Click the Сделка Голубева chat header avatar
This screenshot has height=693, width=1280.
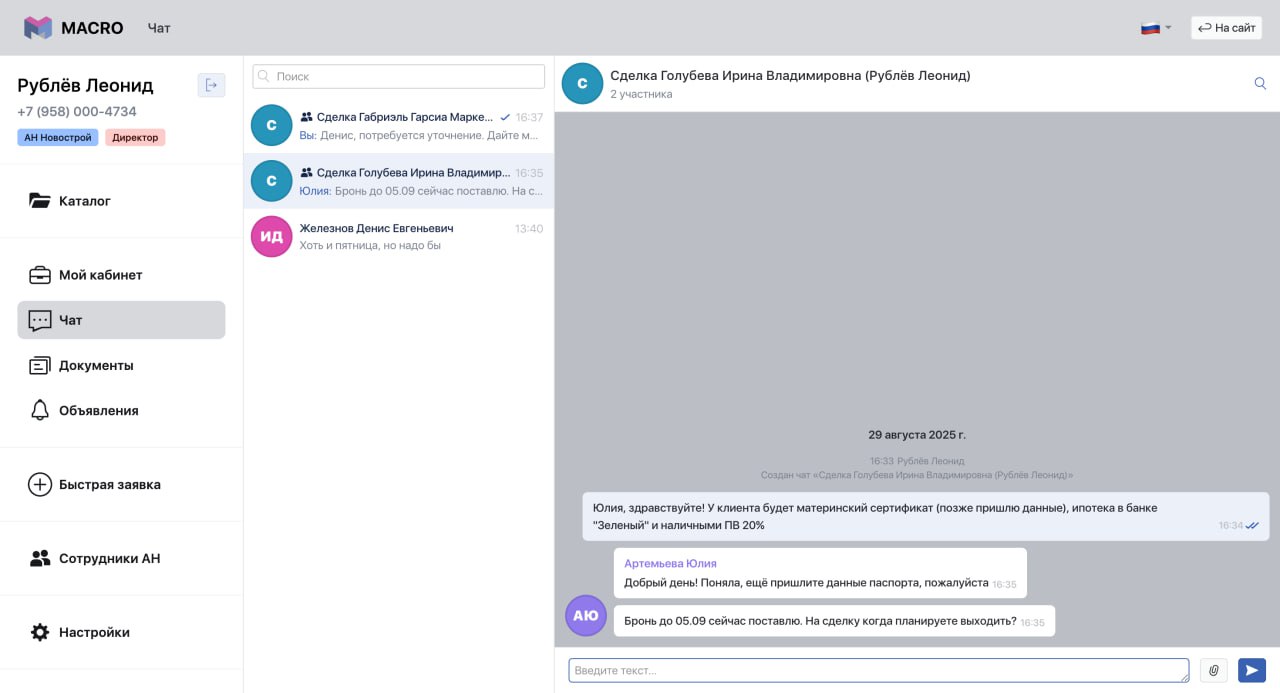(582, 84)
